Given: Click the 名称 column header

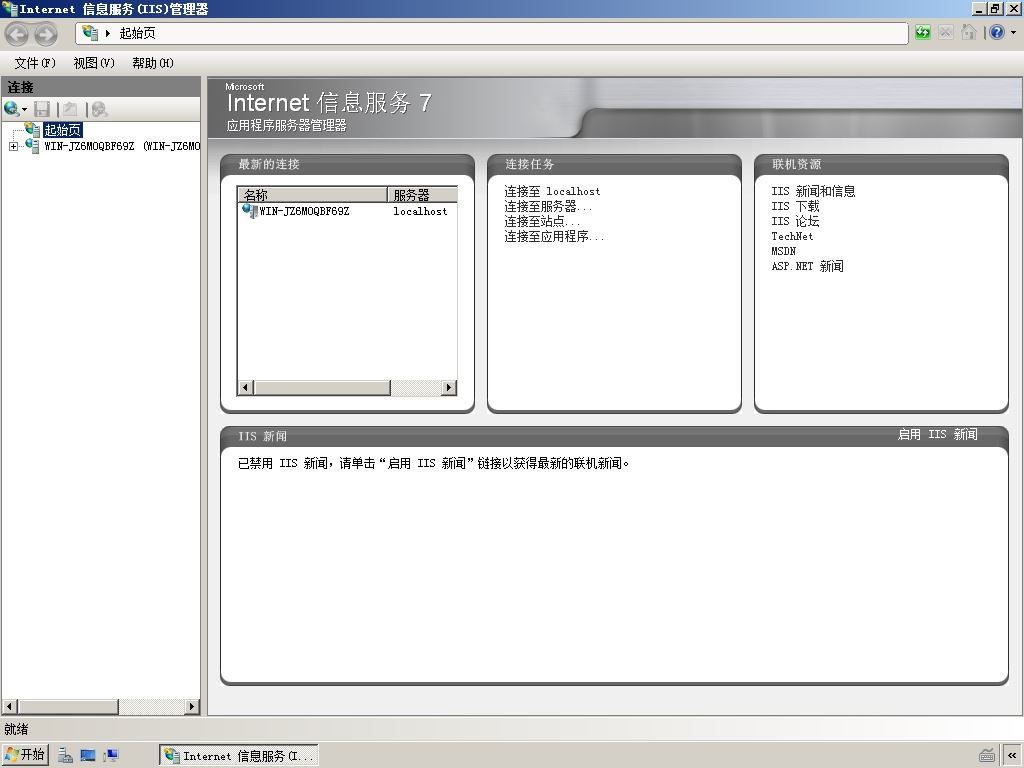Looking at the screenshot, I should pyautogui.click(x=312, y=195).
